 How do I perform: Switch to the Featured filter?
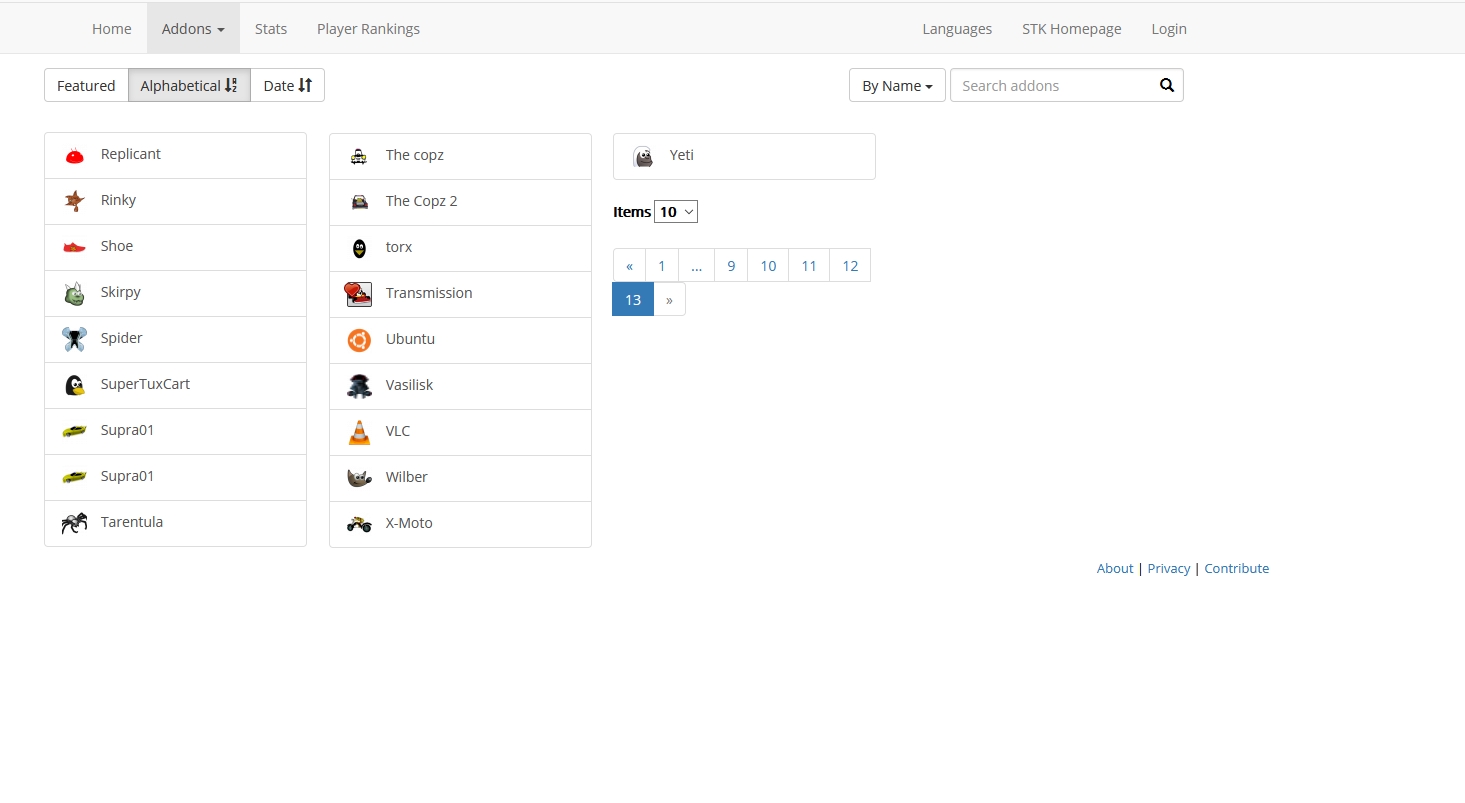click(x=86, y=85)
